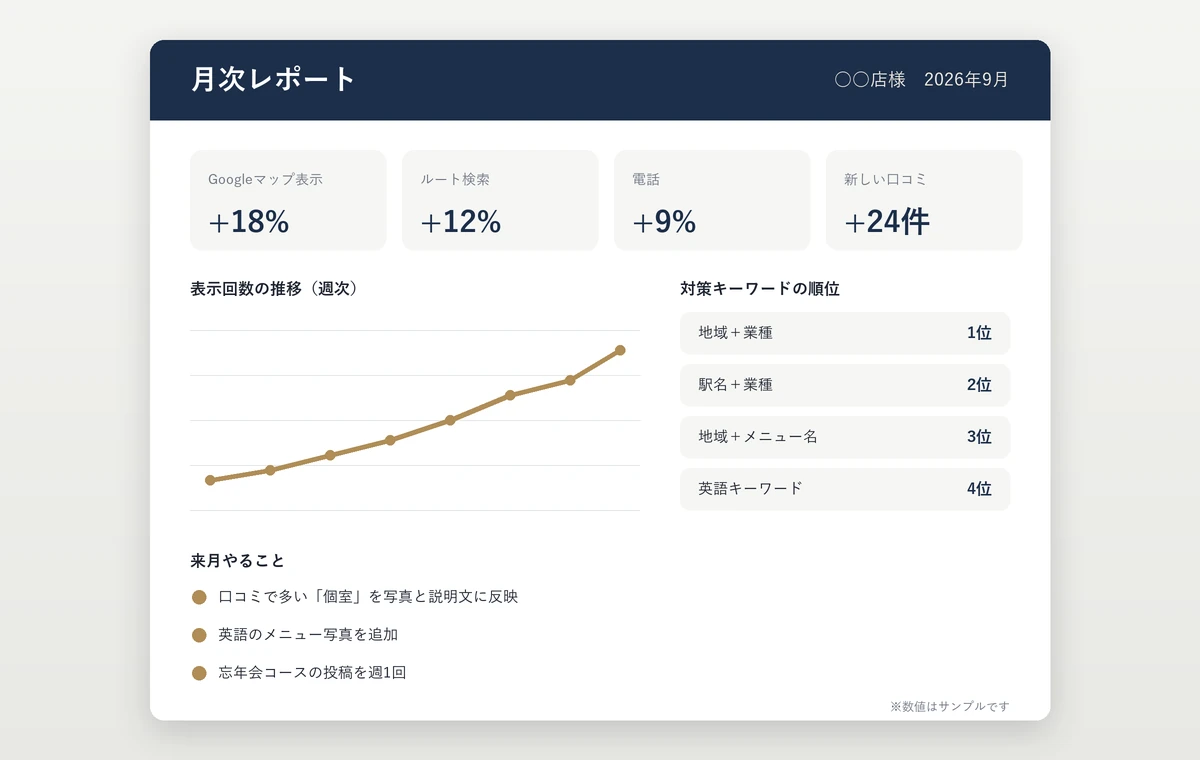The image size is (1200, 760).
Task: Select the 地域＋業種 keyword row
Action: (x=845, y=333)
